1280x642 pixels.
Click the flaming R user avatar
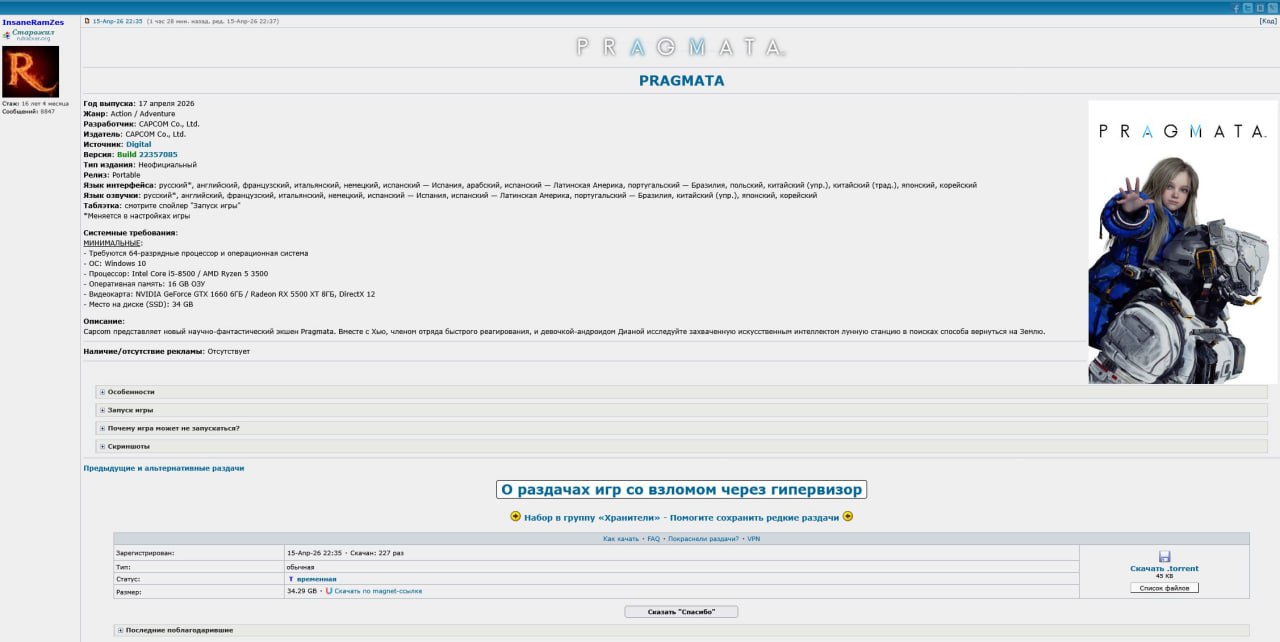coord(30,71)
